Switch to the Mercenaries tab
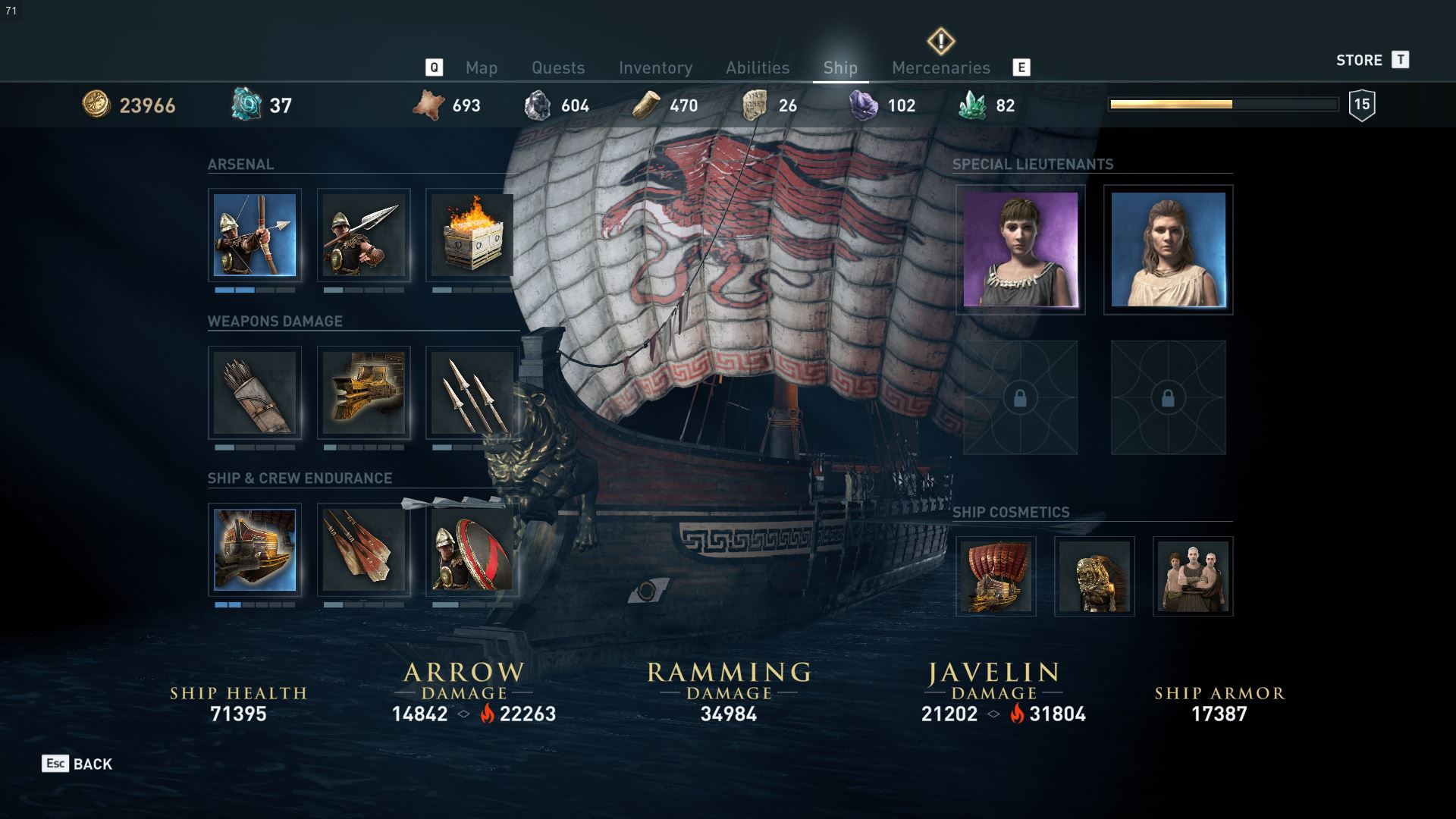The image size is (1456, 819). (x=941, y=67)
